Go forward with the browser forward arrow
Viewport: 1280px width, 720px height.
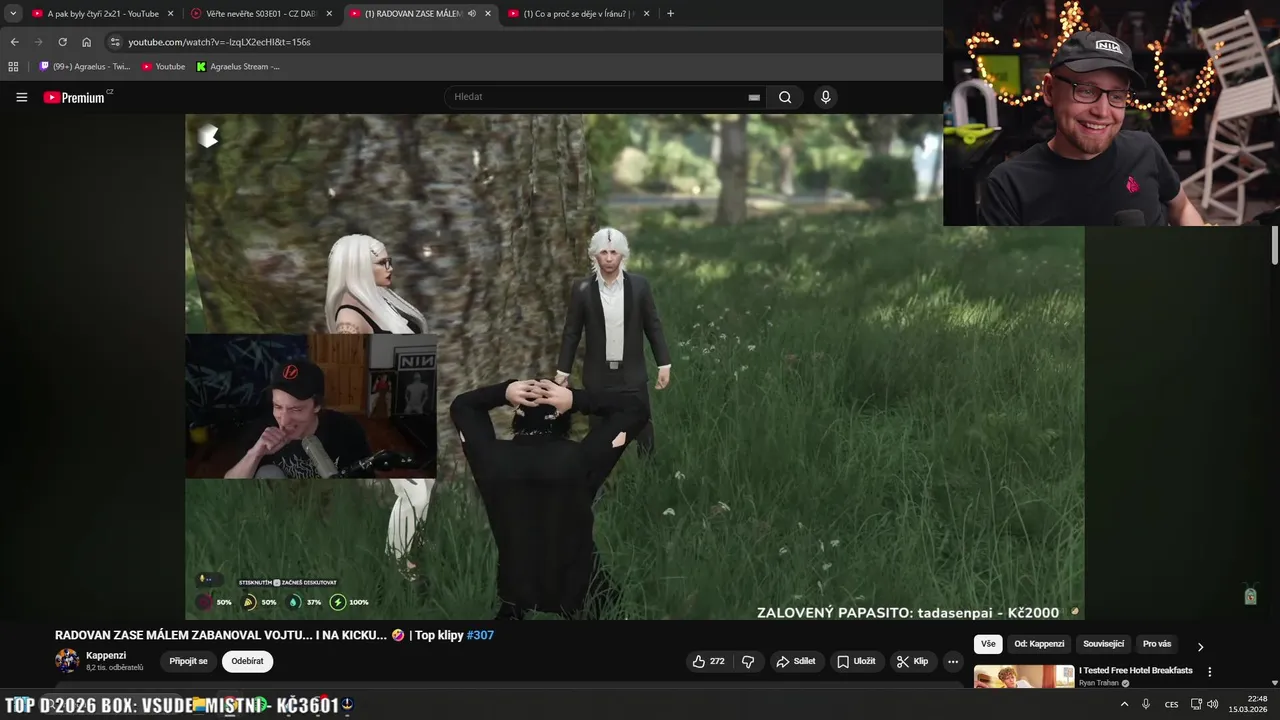38,42
